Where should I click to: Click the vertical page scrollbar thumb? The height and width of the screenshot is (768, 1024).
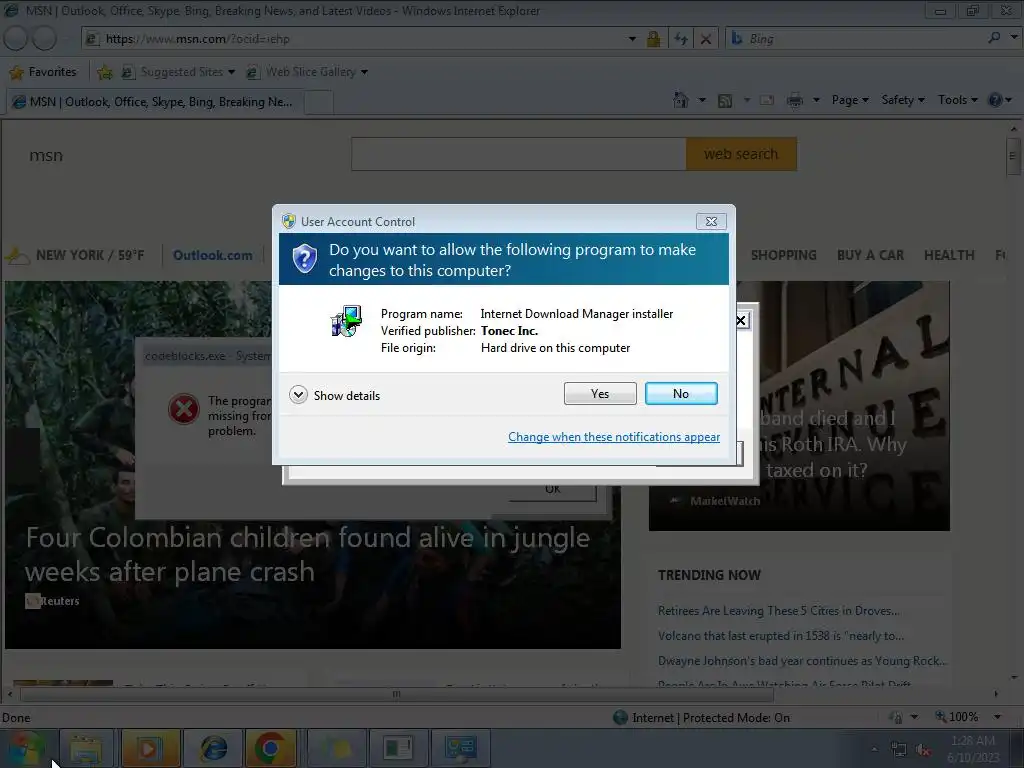pos(1012,156)
